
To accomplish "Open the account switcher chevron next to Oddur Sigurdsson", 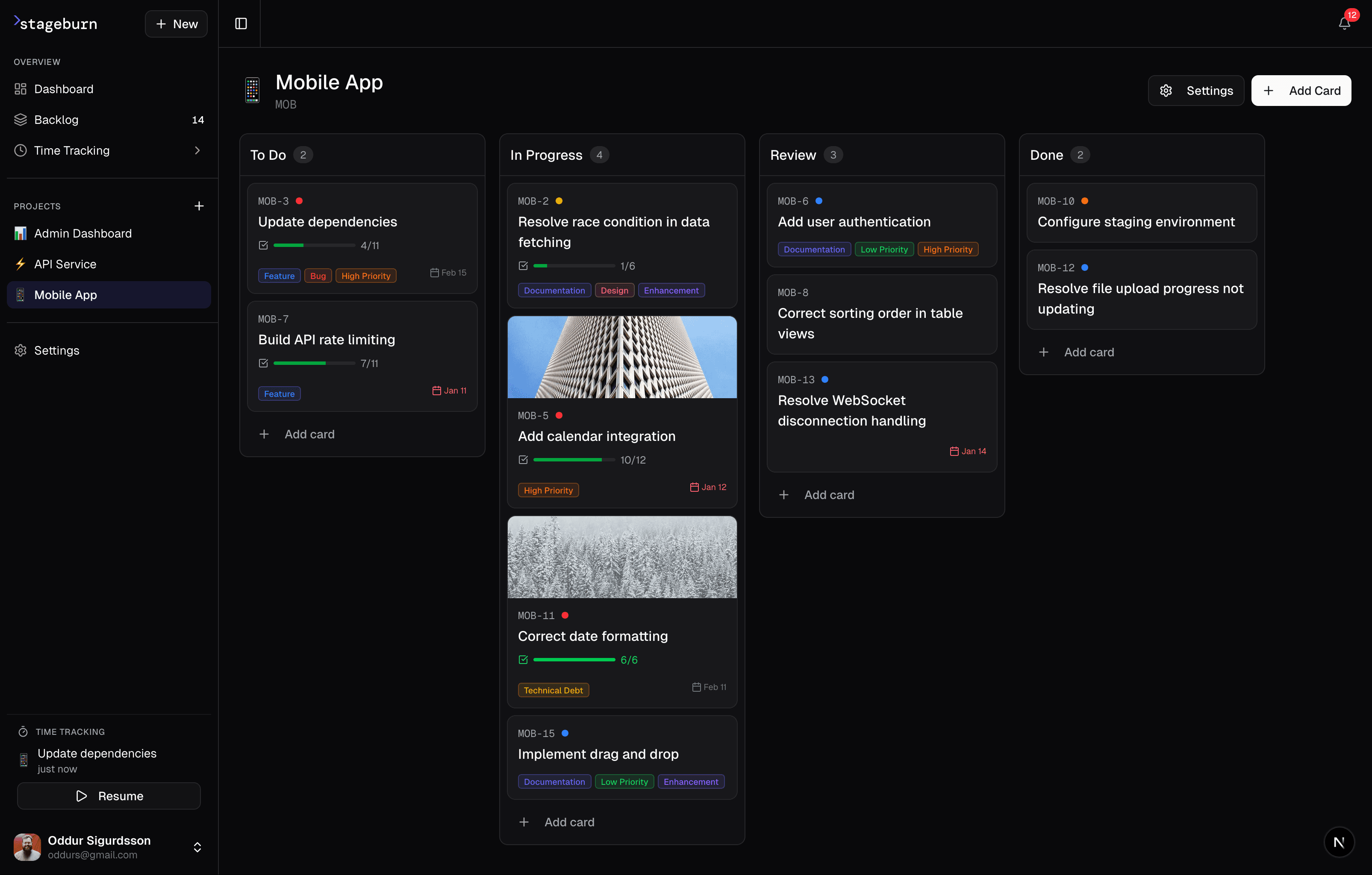I will (x=197, y=847).
